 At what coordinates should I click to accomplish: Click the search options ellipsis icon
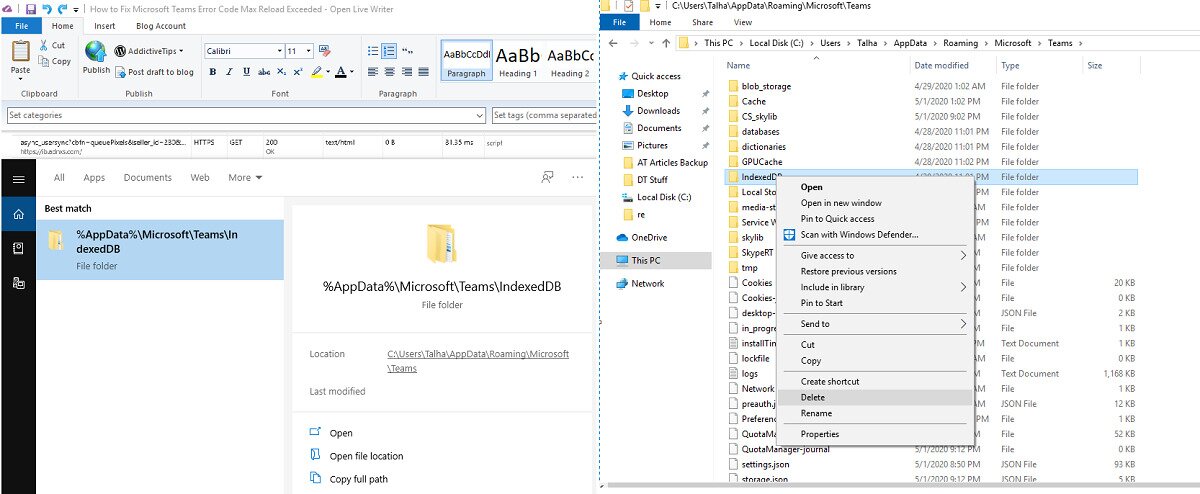click(577, 178)
